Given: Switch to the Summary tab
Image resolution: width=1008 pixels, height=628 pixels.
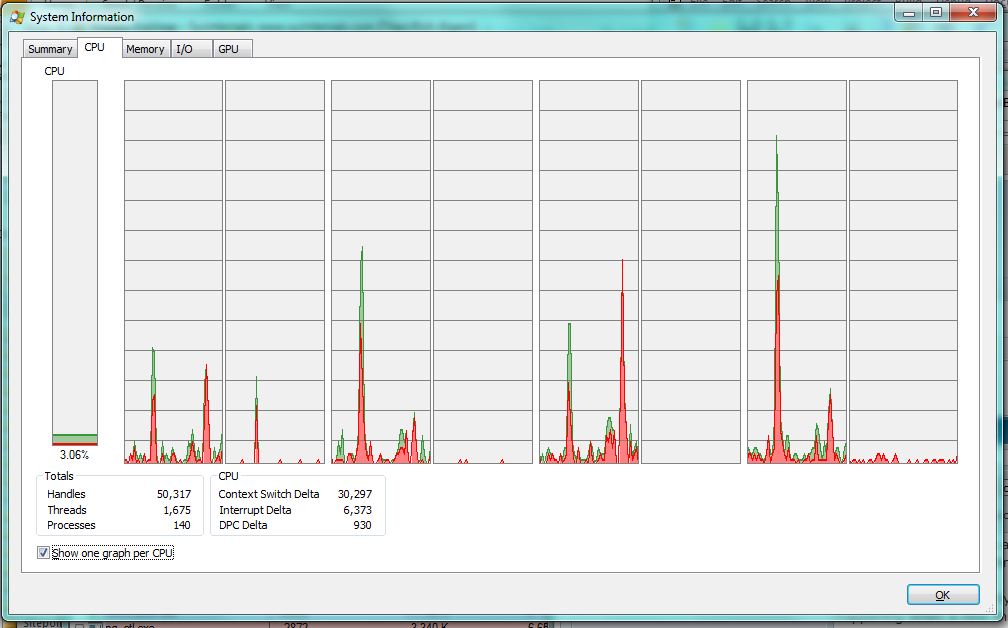Looking at the screenshot, I should [50, 49].
